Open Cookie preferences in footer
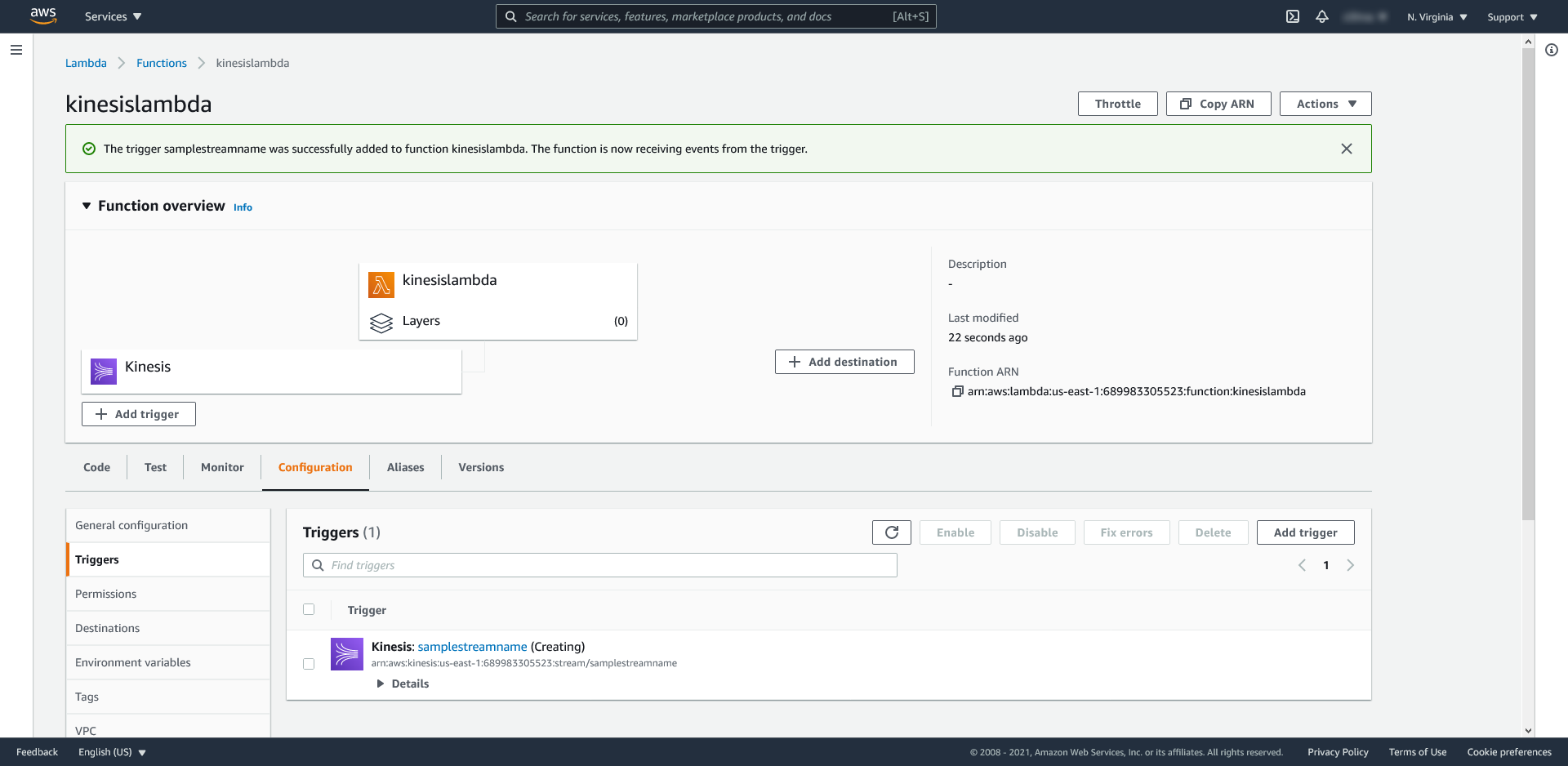This screenshot has height=766, width=1568. [x=1509, y=752]
